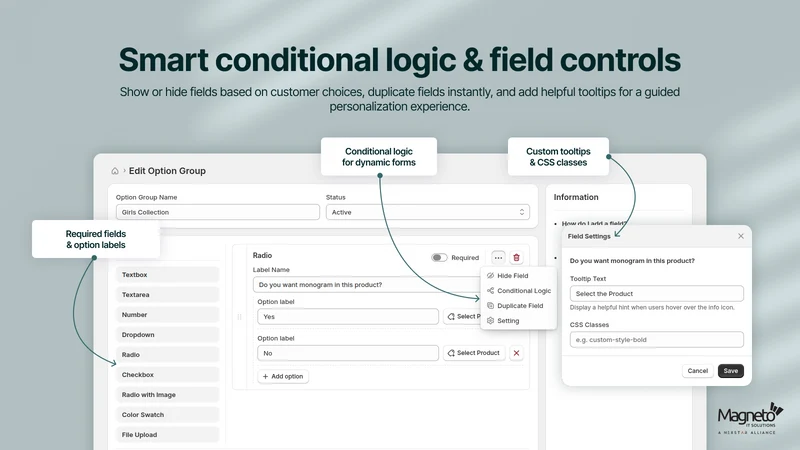Click into the CSS Classes field
The width and height of the screenshot is (800, 450).
click(x=657, y=340)
